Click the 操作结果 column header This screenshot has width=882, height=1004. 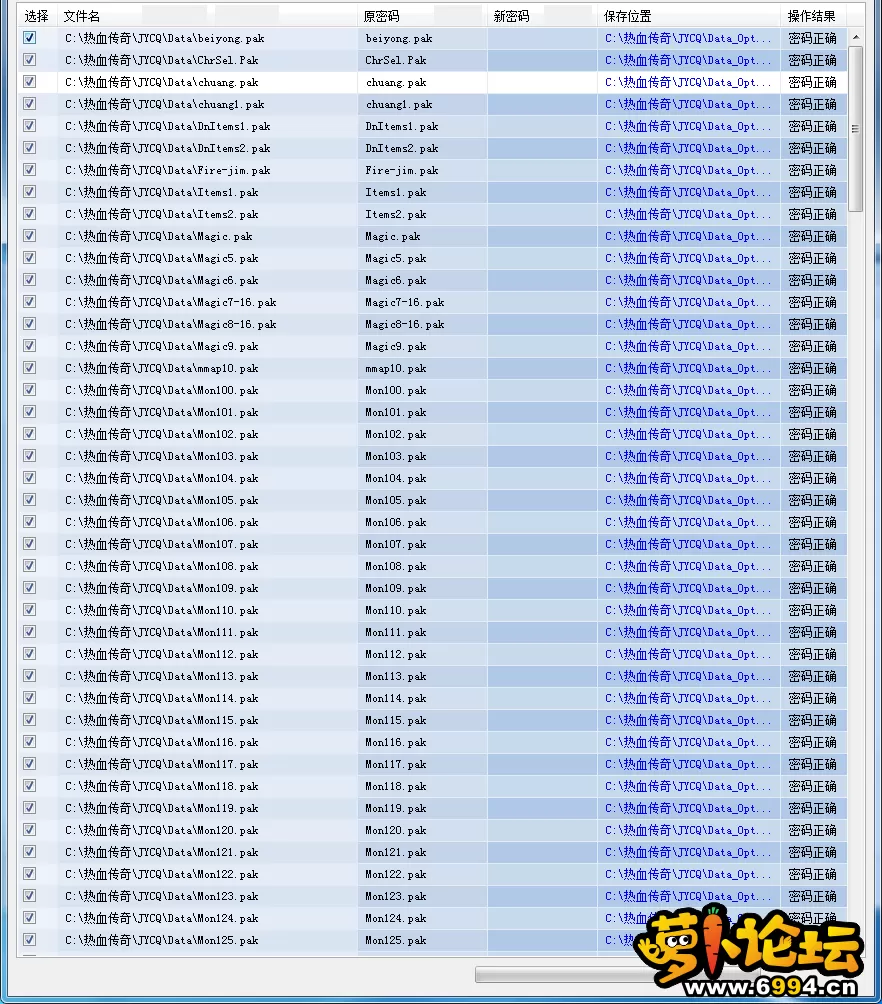pyautogui.click(x=812, y=16)
